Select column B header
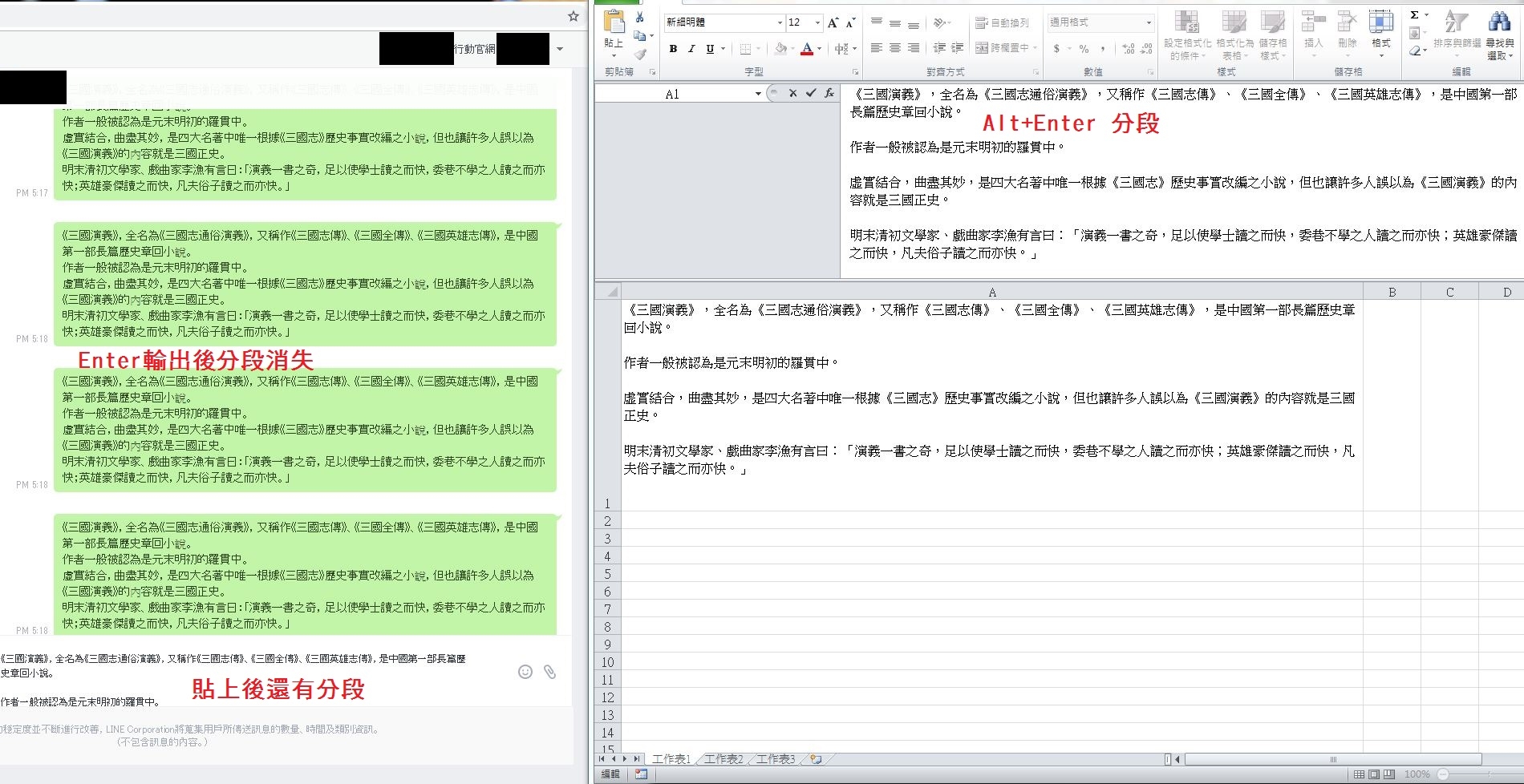 pos(1392,293)
